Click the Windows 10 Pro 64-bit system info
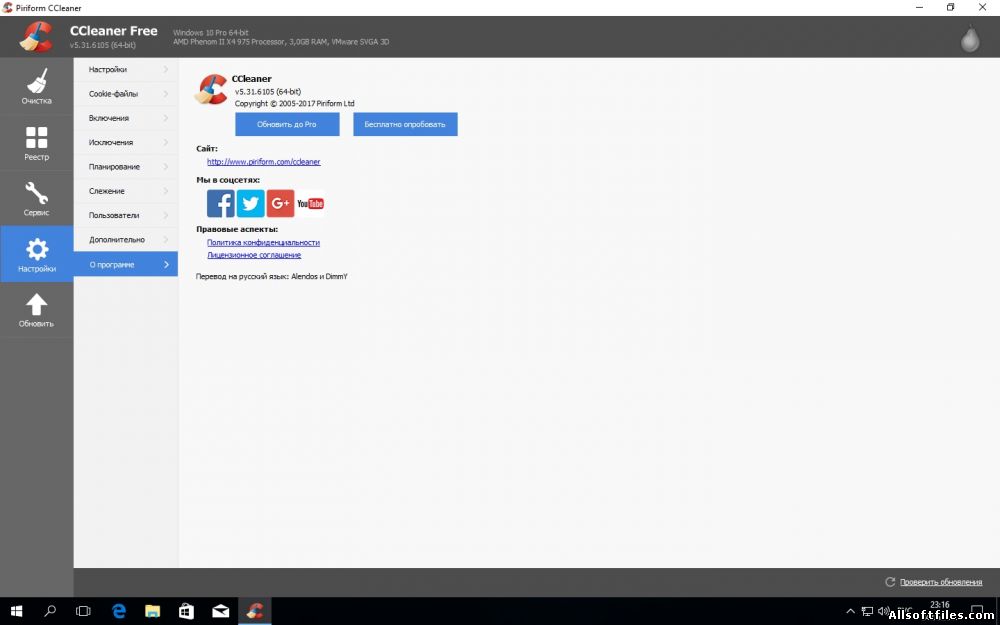The image size is (1000, 625). pos(210,33)
